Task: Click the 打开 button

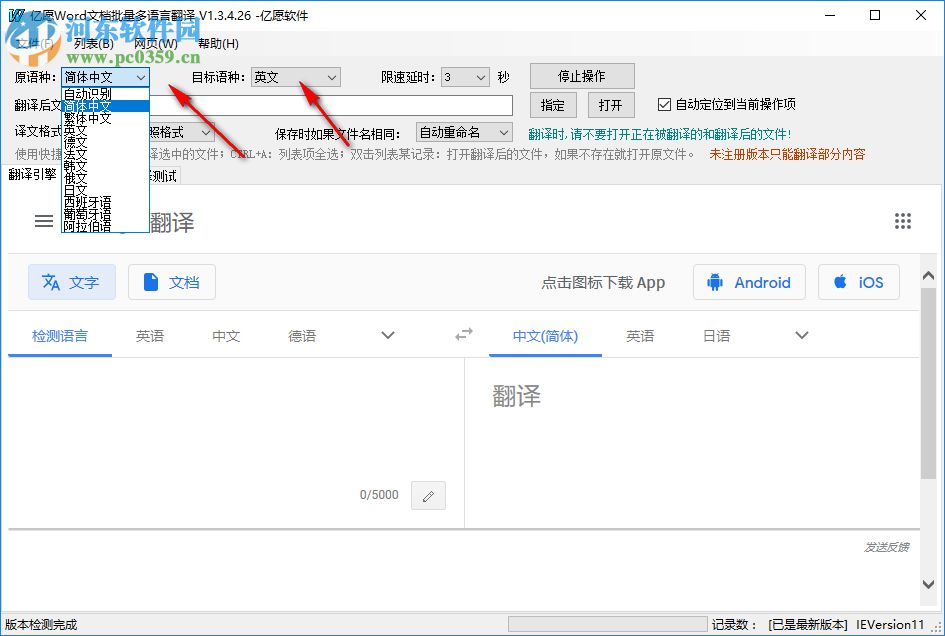Action: [x=611, y=104]
